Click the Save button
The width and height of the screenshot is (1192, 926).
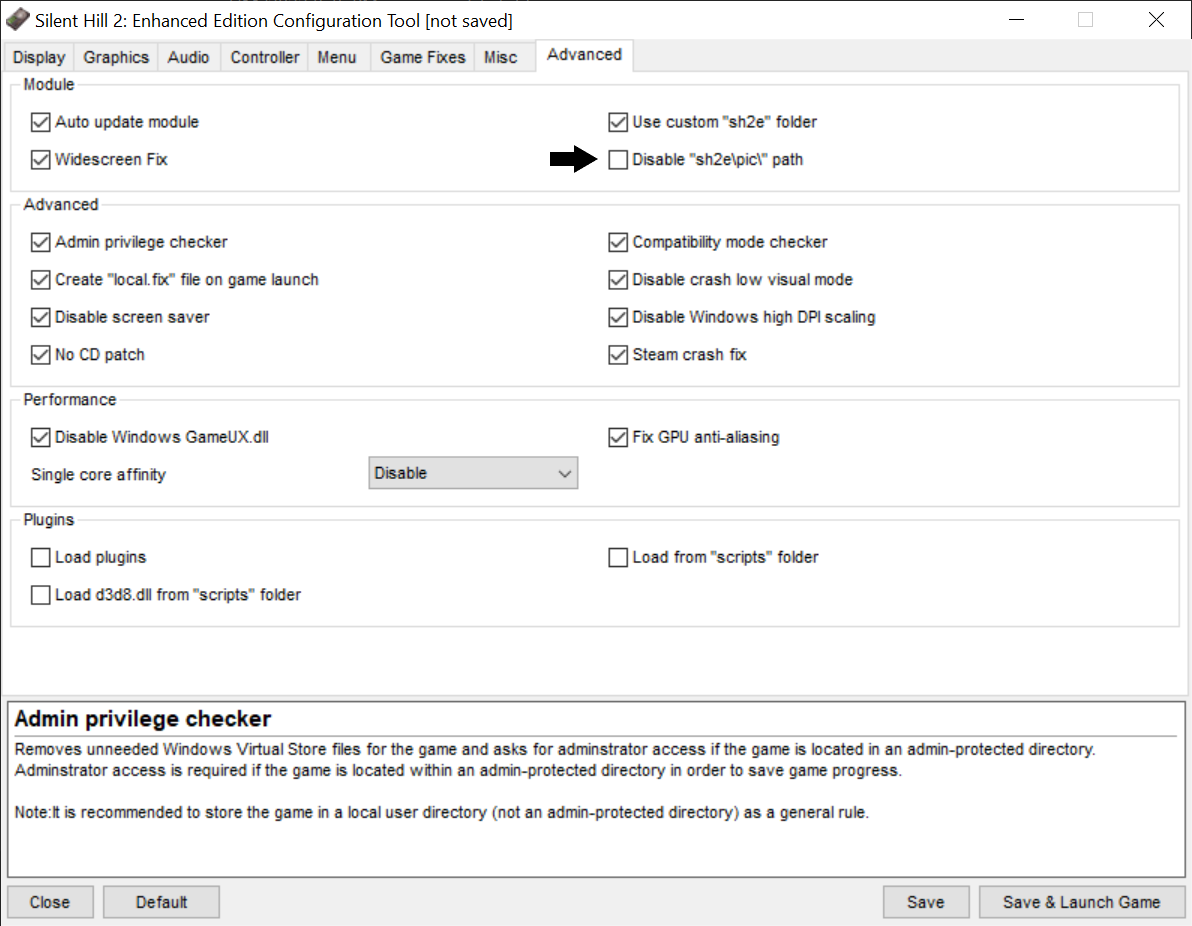926,902
